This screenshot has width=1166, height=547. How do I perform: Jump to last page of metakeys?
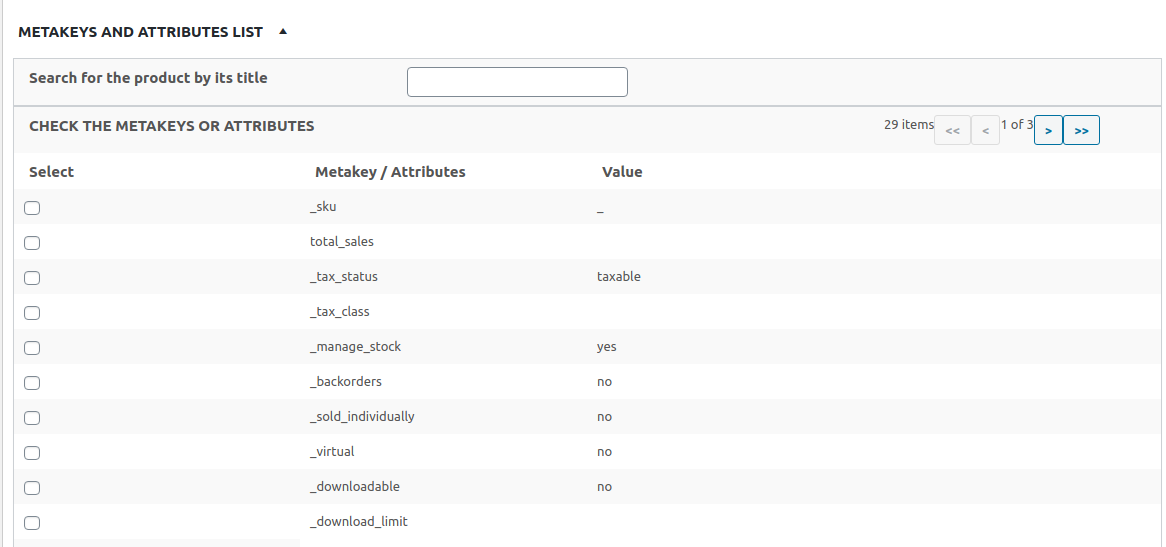1081,131
